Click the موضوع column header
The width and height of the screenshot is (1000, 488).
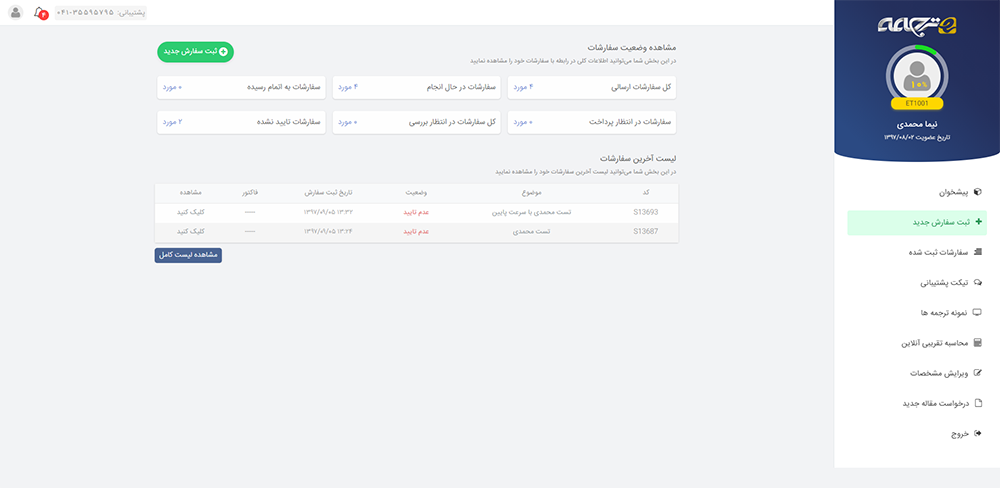[x=532, y=193]
